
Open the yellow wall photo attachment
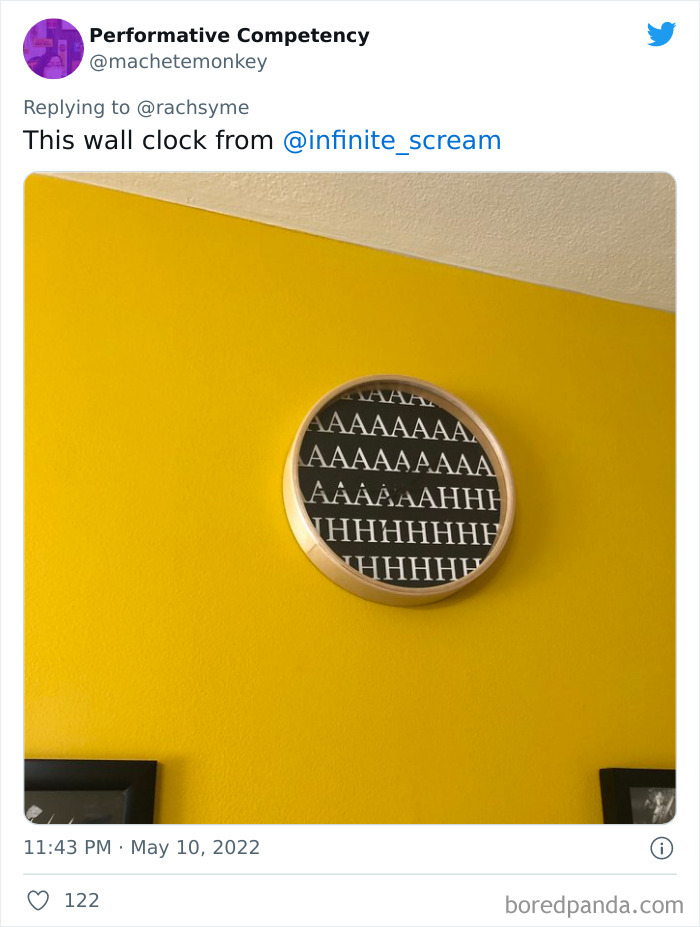coord(349,498)
